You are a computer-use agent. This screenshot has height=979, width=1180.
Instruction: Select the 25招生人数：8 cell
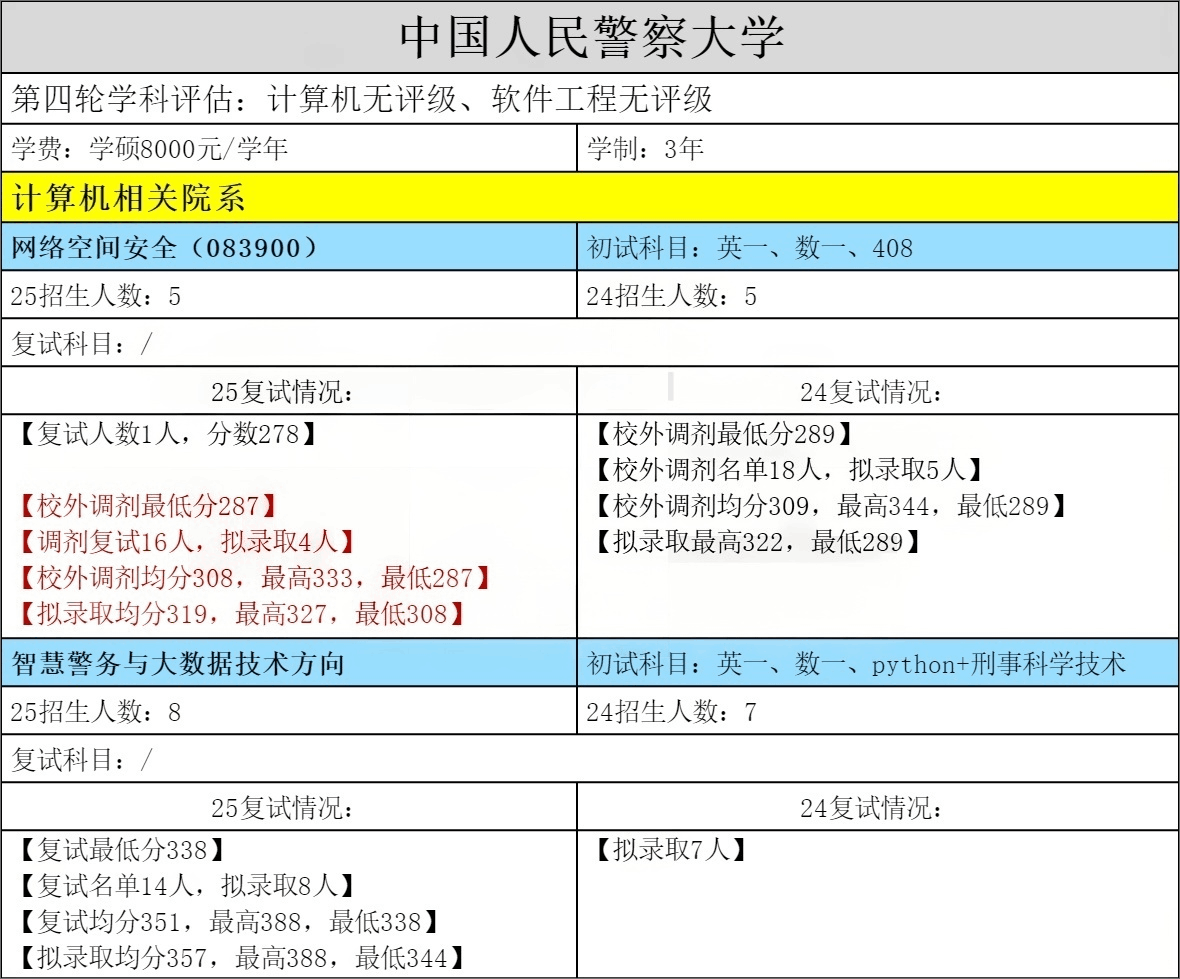pos(95,712)
